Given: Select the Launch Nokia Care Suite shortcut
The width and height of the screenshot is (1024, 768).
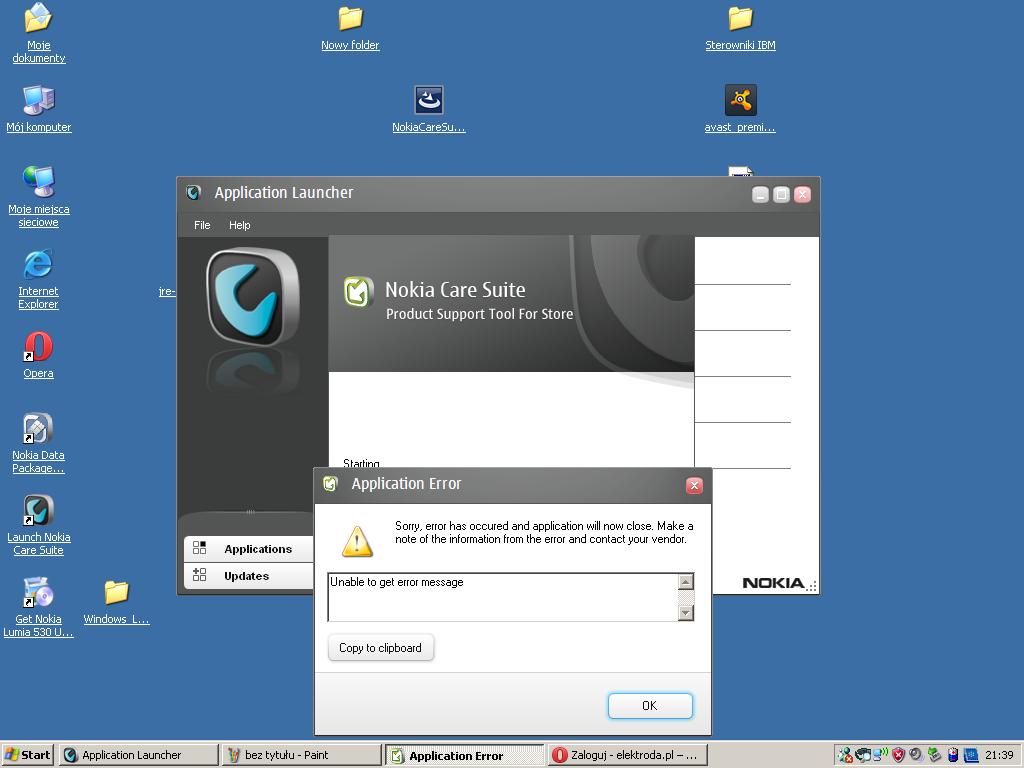Looking at the screenshot, I should [x=39, y=525].
